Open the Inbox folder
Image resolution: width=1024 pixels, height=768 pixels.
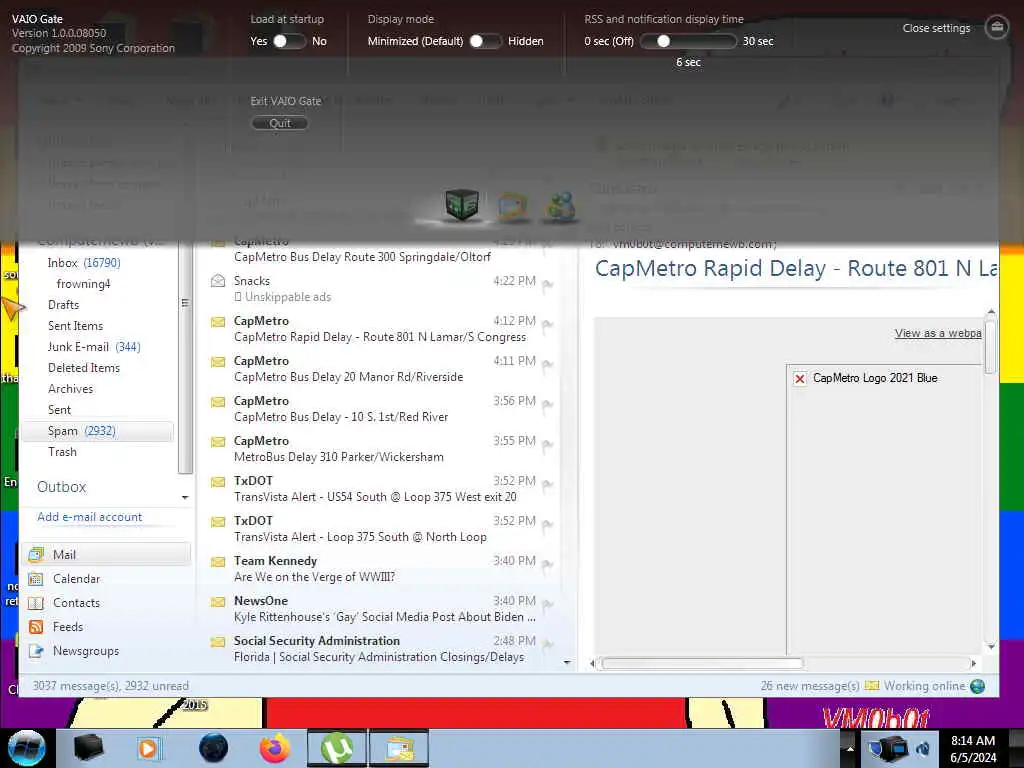point(84,263)
